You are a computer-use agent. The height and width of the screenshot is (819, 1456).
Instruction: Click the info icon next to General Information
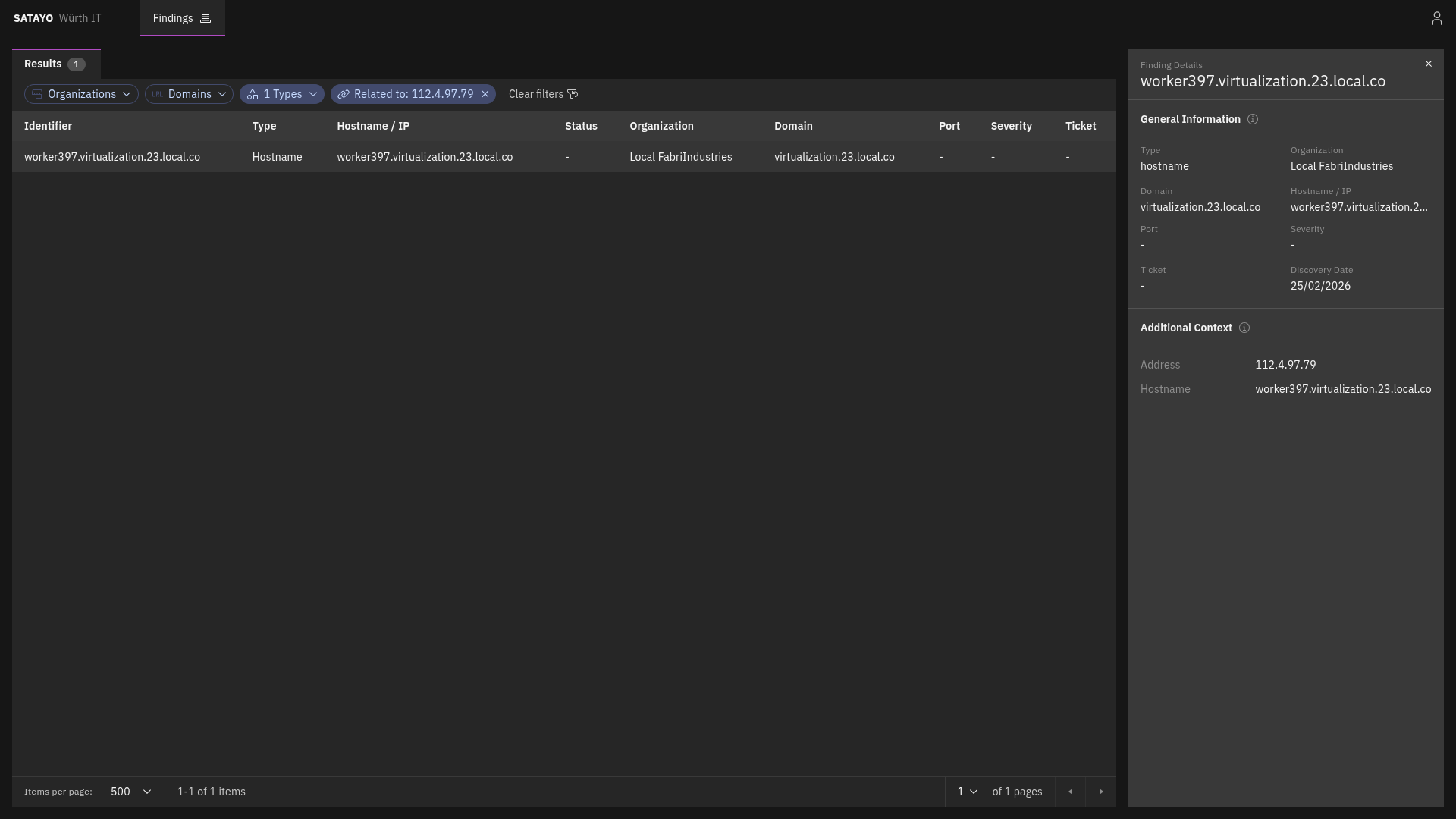[x=1253, y=119]
